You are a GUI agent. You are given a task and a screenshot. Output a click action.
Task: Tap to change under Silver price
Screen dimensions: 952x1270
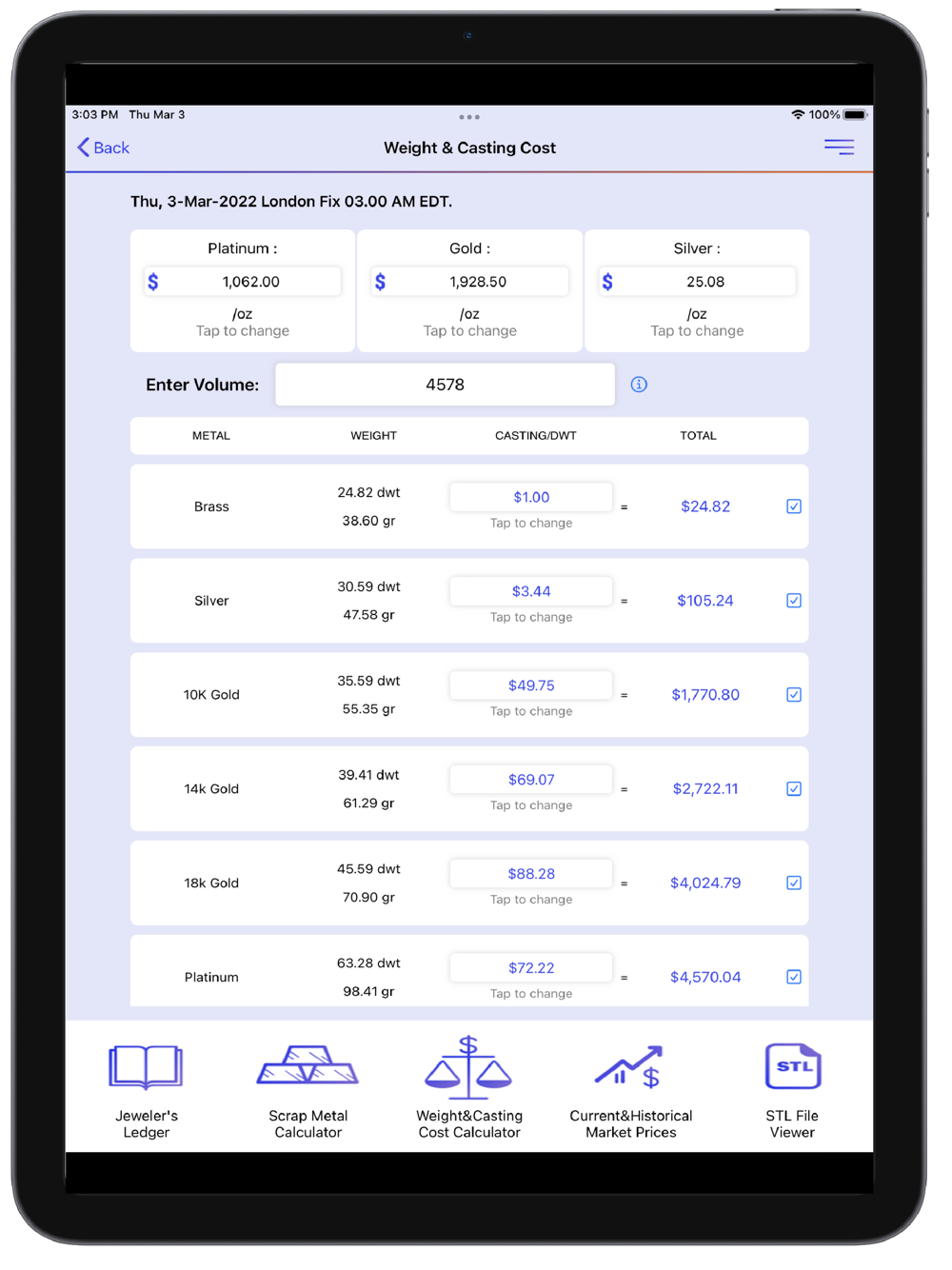(697, 330)
